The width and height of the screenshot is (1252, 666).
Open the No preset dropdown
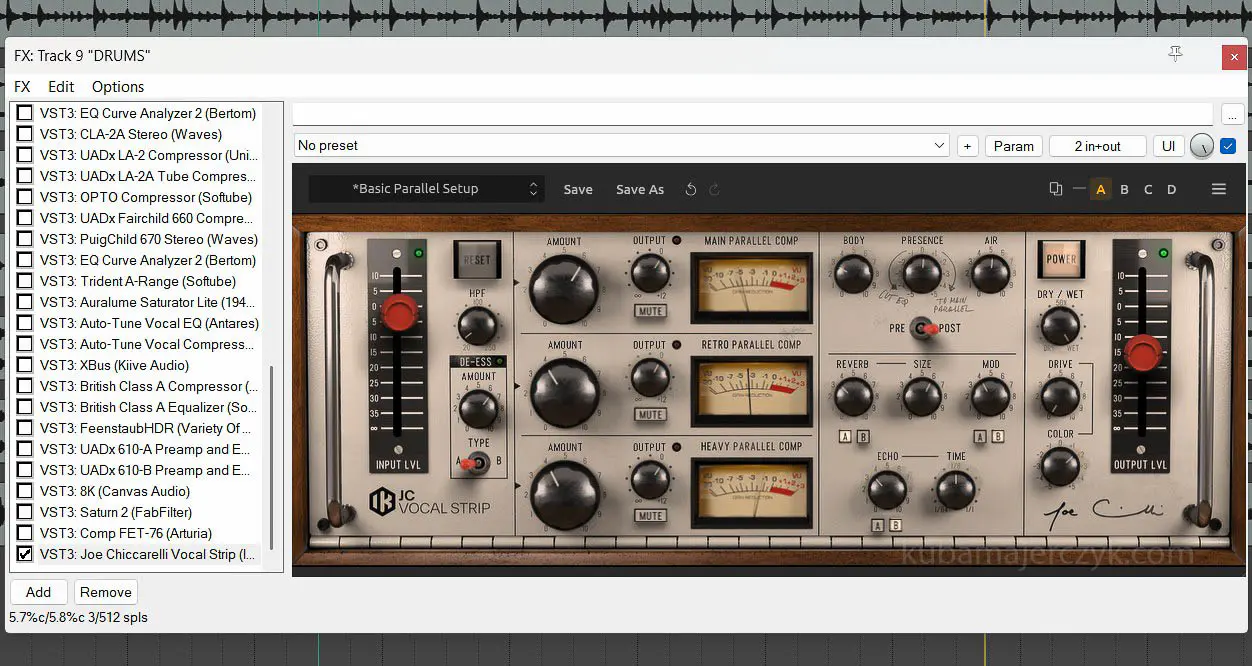tap(621, 146)
